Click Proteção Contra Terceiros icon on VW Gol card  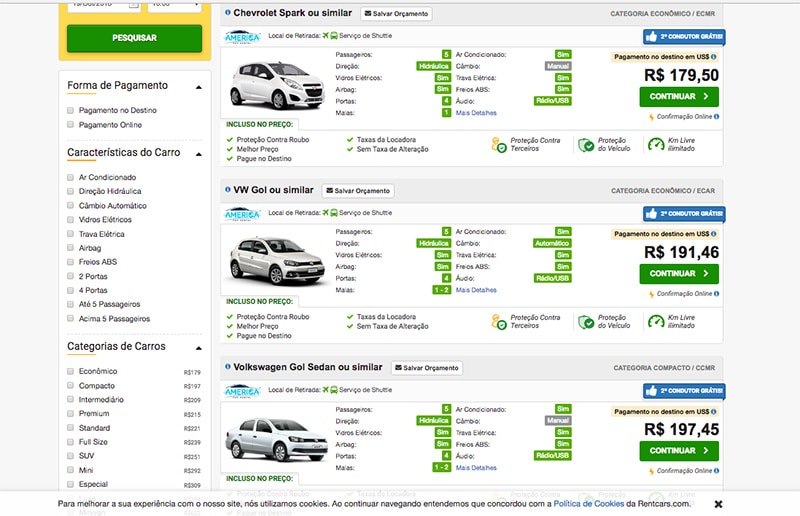coord(498,322)
